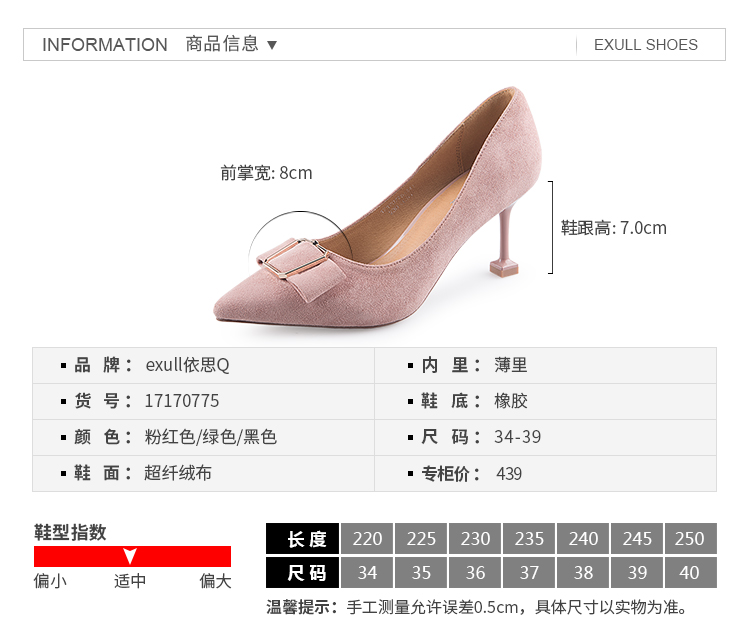Click the heel height bracket line
The height and width of the screenshot is (642, 750).
click(551, 227)
